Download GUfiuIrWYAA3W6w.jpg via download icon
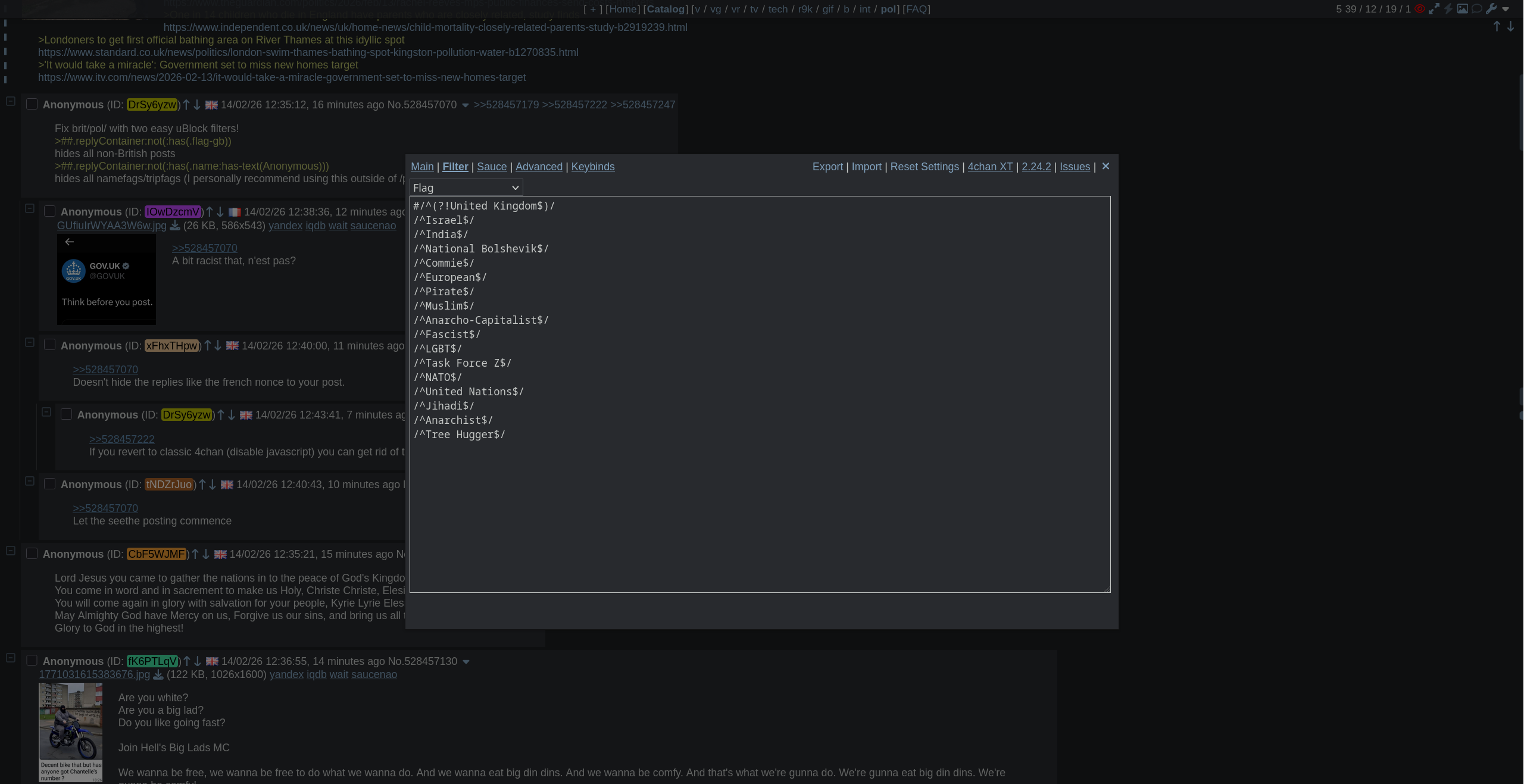 click(175, 226)
